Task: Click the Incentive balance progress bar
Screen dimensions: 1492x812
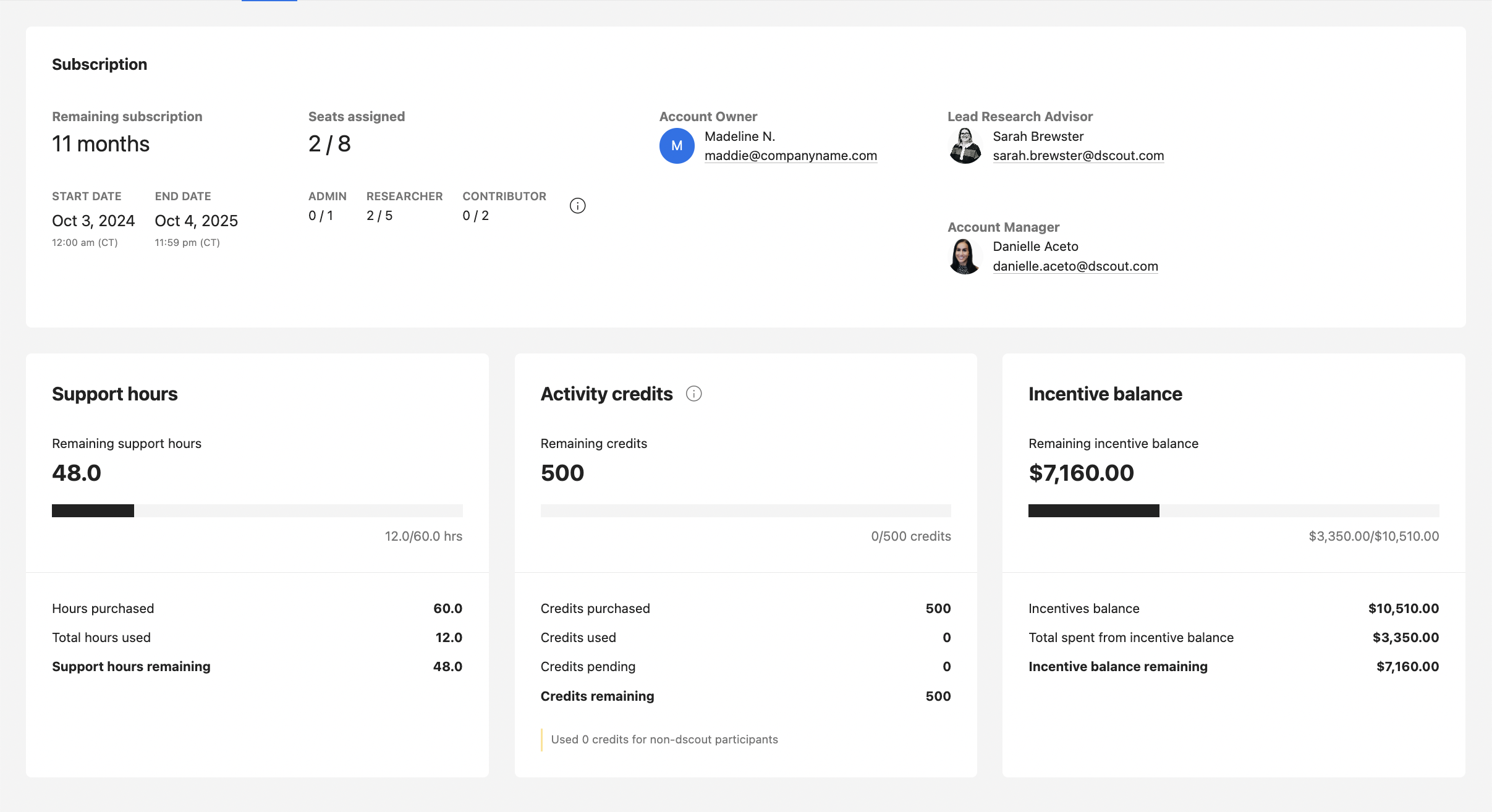Action: (1233, 510)
